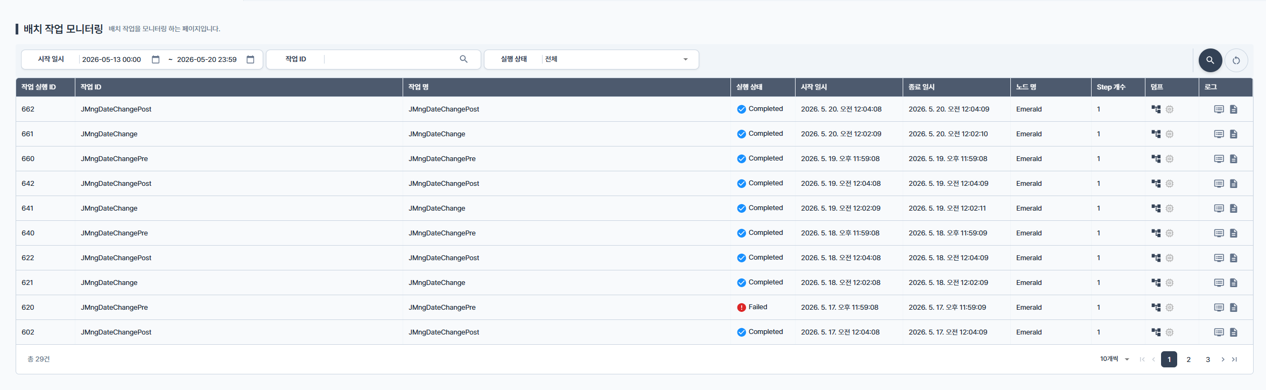Viewport: 1266px width, 390px height.
Task: Open the dump tree icon for run 662
Action: tap(1156, 109)
